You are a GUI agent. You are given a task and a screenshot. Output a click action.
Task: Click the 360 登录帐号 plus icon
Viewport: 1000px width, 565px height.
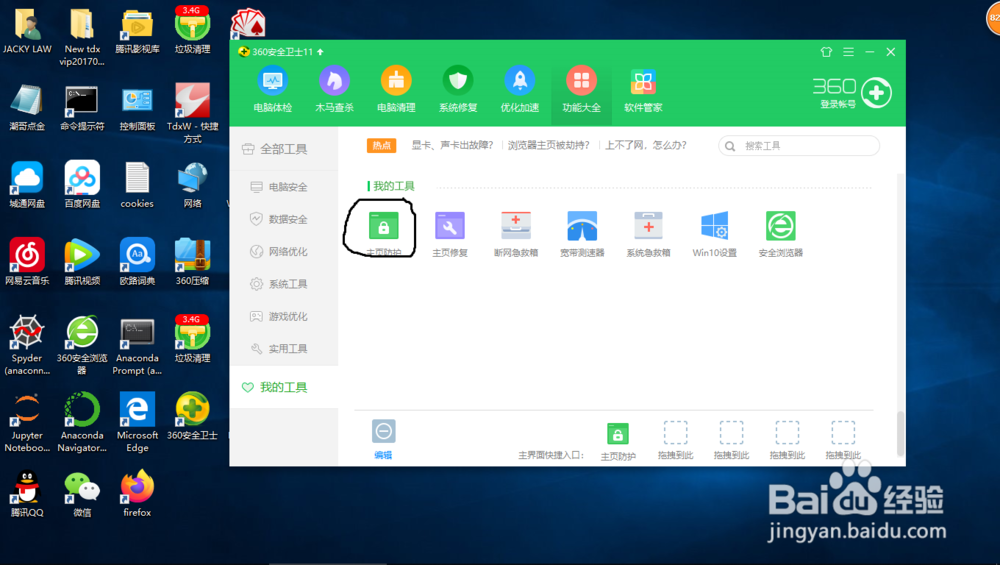point(876,93)
